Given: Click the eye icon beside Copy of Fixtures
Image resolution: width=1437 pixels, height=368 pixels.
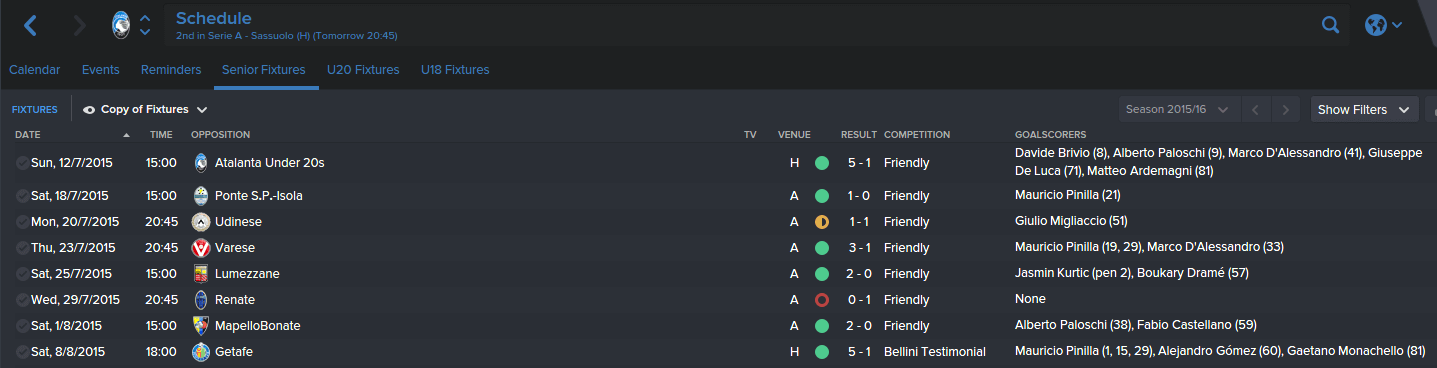Looking at the screenshot, I should (89, 110).
